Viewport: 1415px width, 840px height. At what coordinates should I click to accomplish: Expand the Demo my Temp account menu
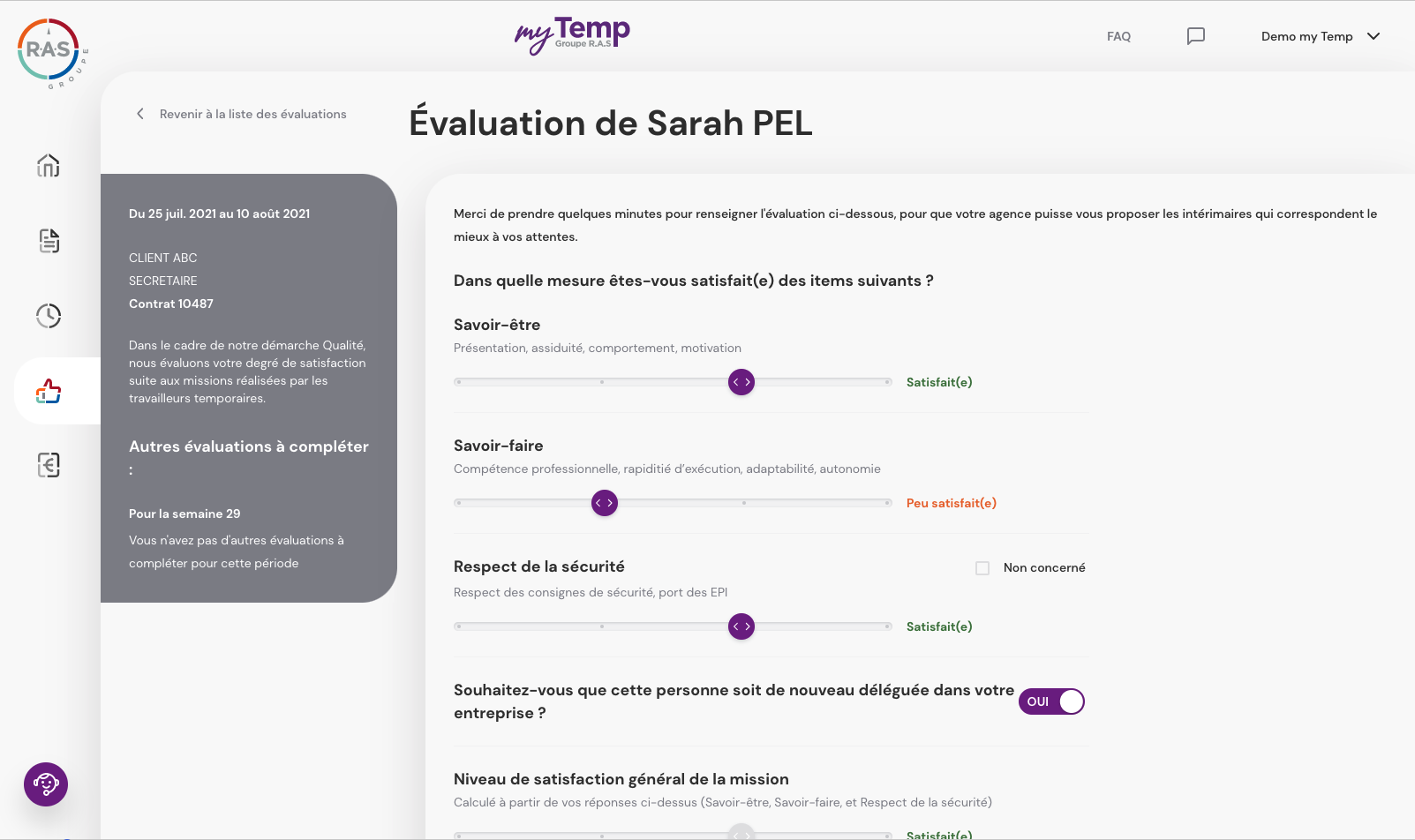pos(1374,36)
